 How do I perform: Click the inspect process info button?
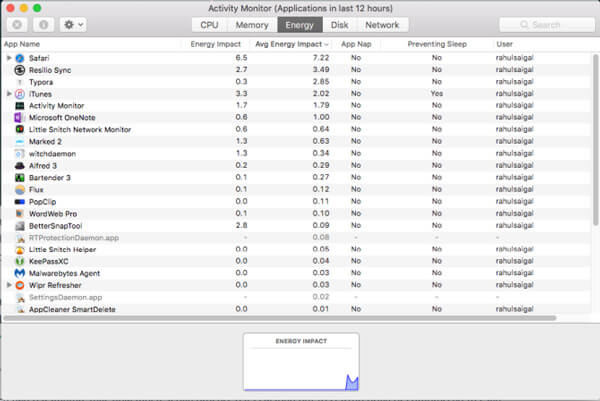coord(44,25)
